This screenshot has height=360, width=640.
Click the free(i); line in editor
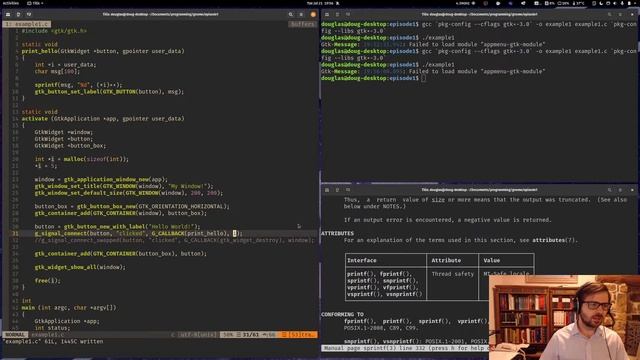click(47, 281)
